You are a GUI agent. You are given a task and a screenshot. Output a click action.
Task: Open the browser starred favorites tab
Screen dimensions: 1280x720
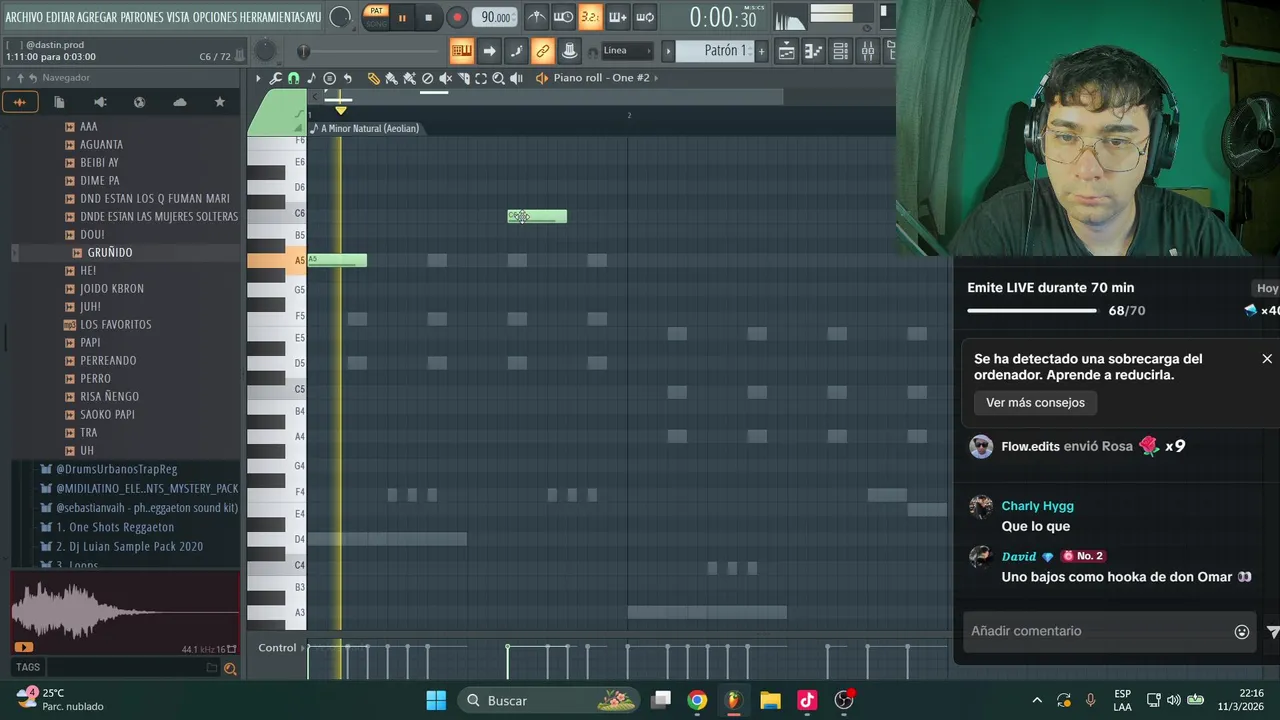point(219,102)
